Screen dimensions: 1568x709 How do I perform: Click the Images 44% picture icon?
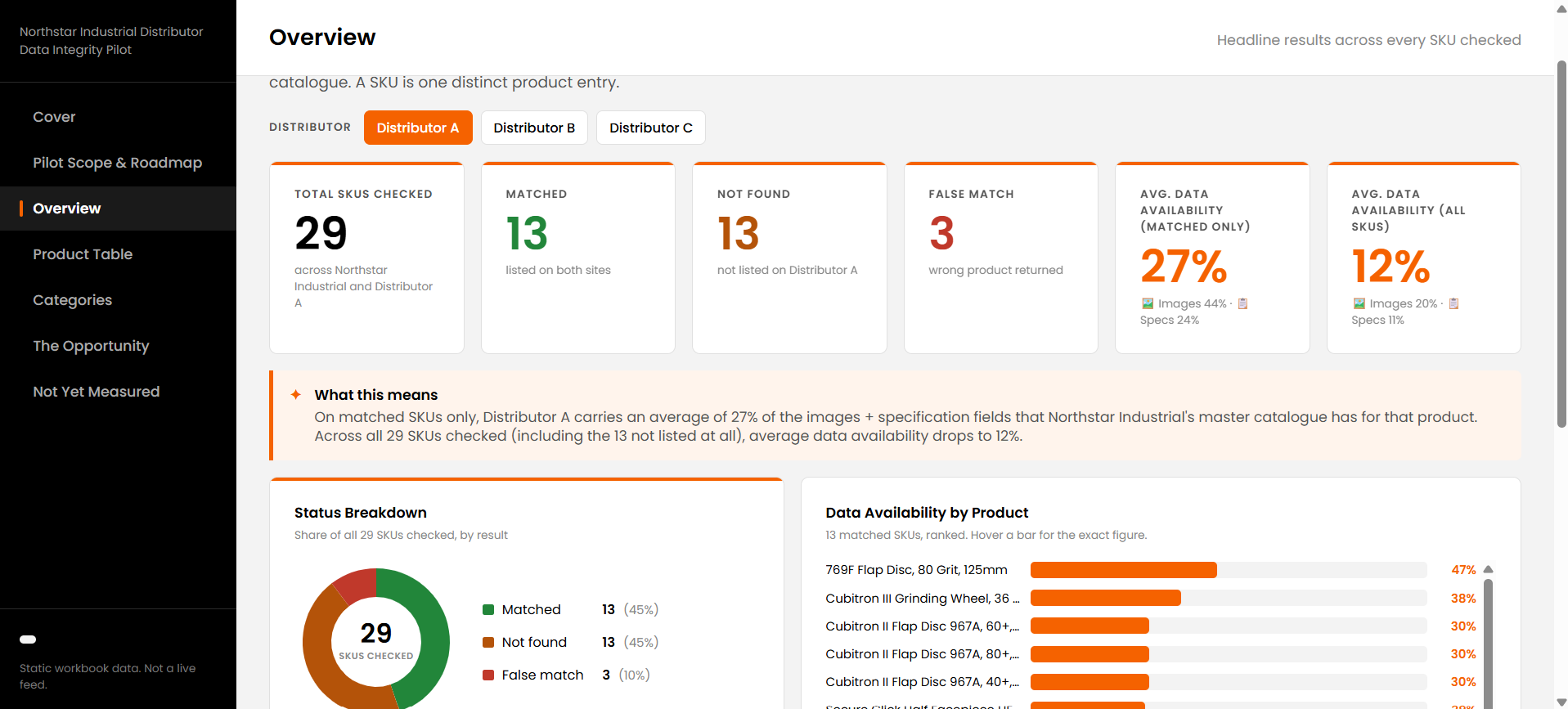(1148, 303)
